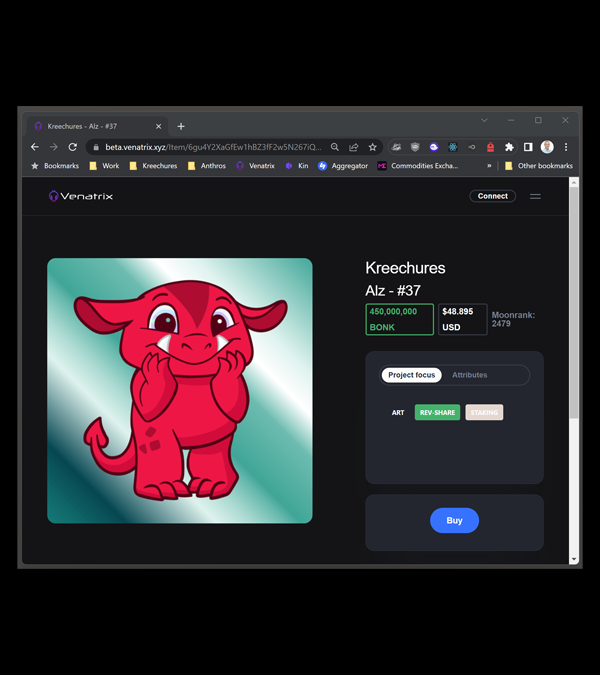
Task: Open the Venatrix bookmark
Action: click(255, 166)
